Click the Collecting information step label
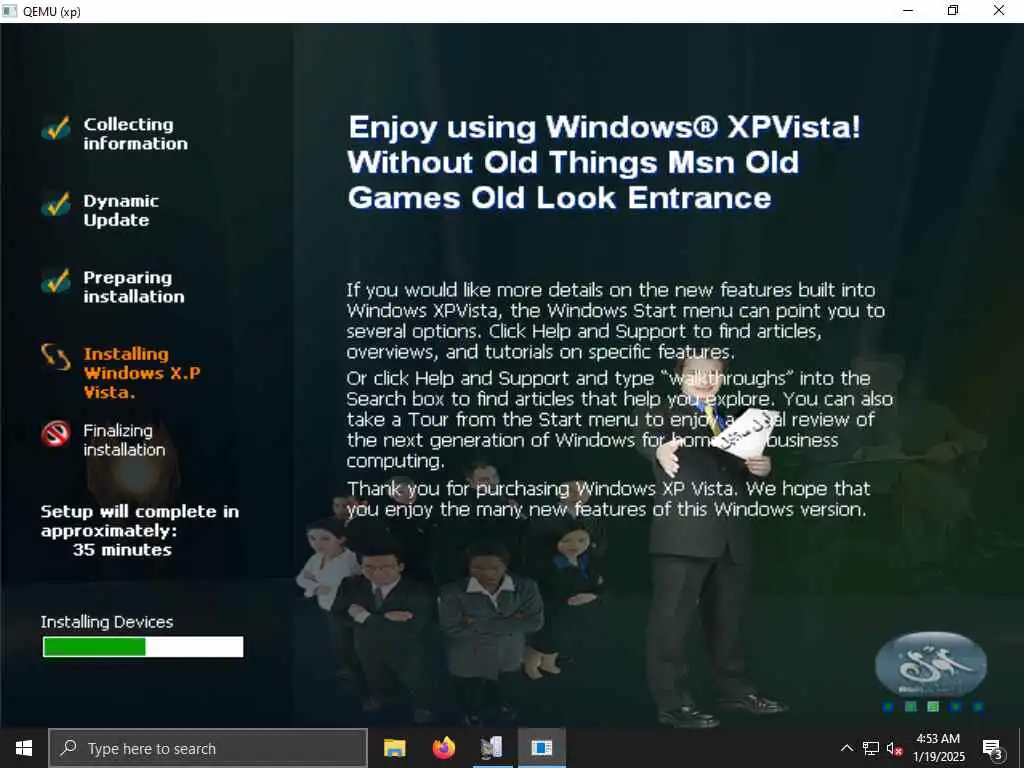The height and width of the screenshot is (768, 1024). click(135, 134)
